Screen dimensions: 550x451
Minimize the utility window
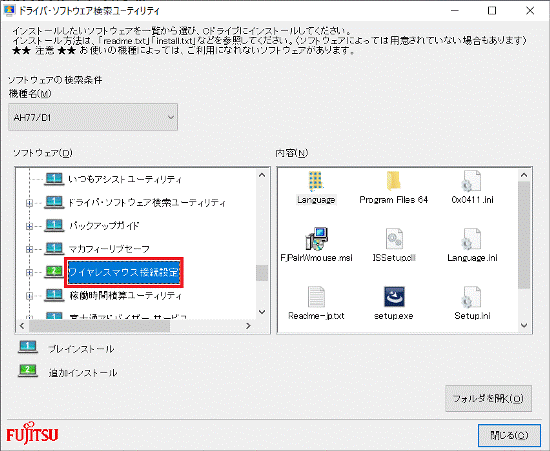[x=455, y=11]
